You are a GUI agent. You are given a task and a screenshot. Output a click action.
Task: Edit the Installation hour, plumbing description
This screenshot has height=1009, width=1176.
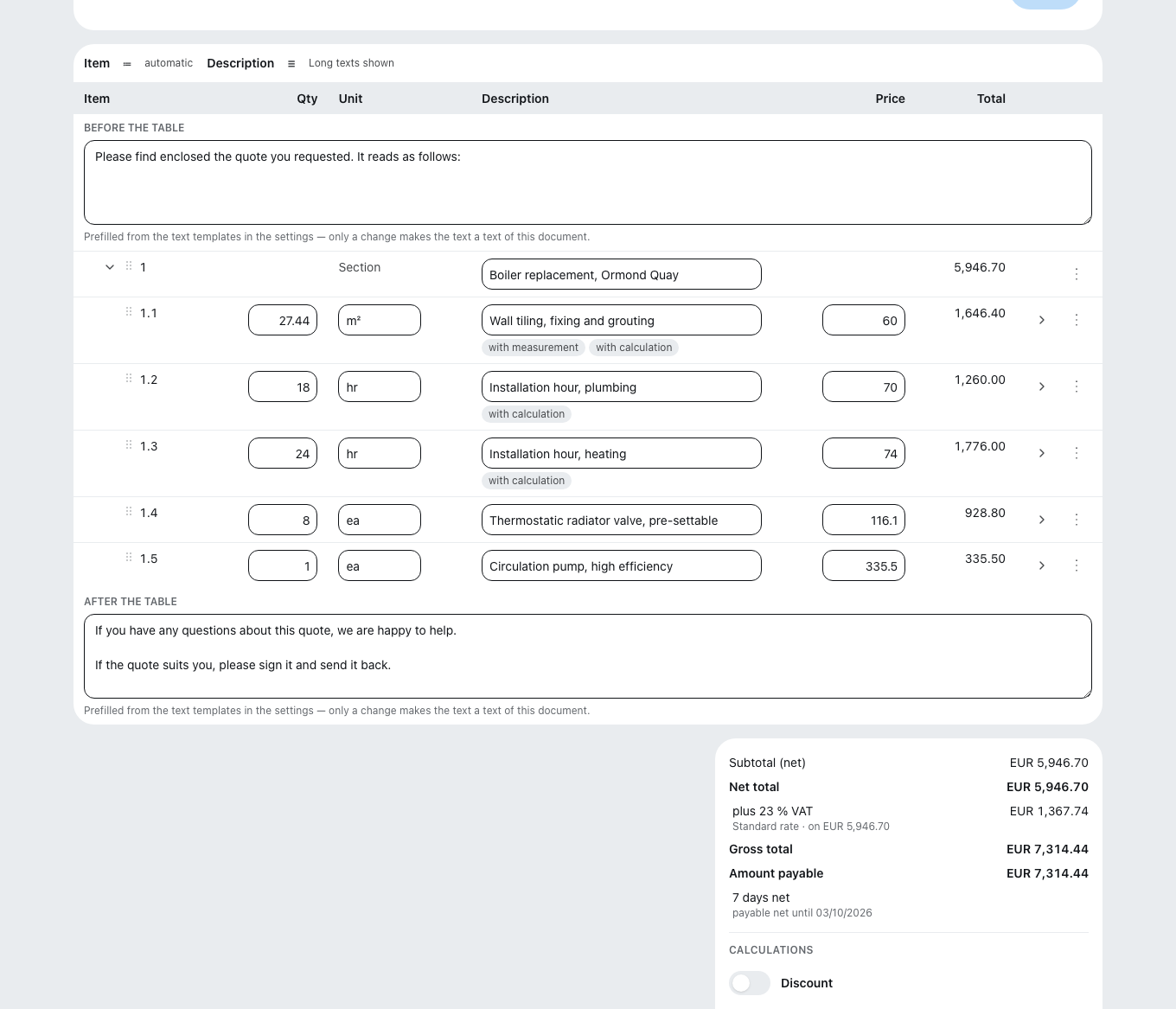[x=622, y=386]
